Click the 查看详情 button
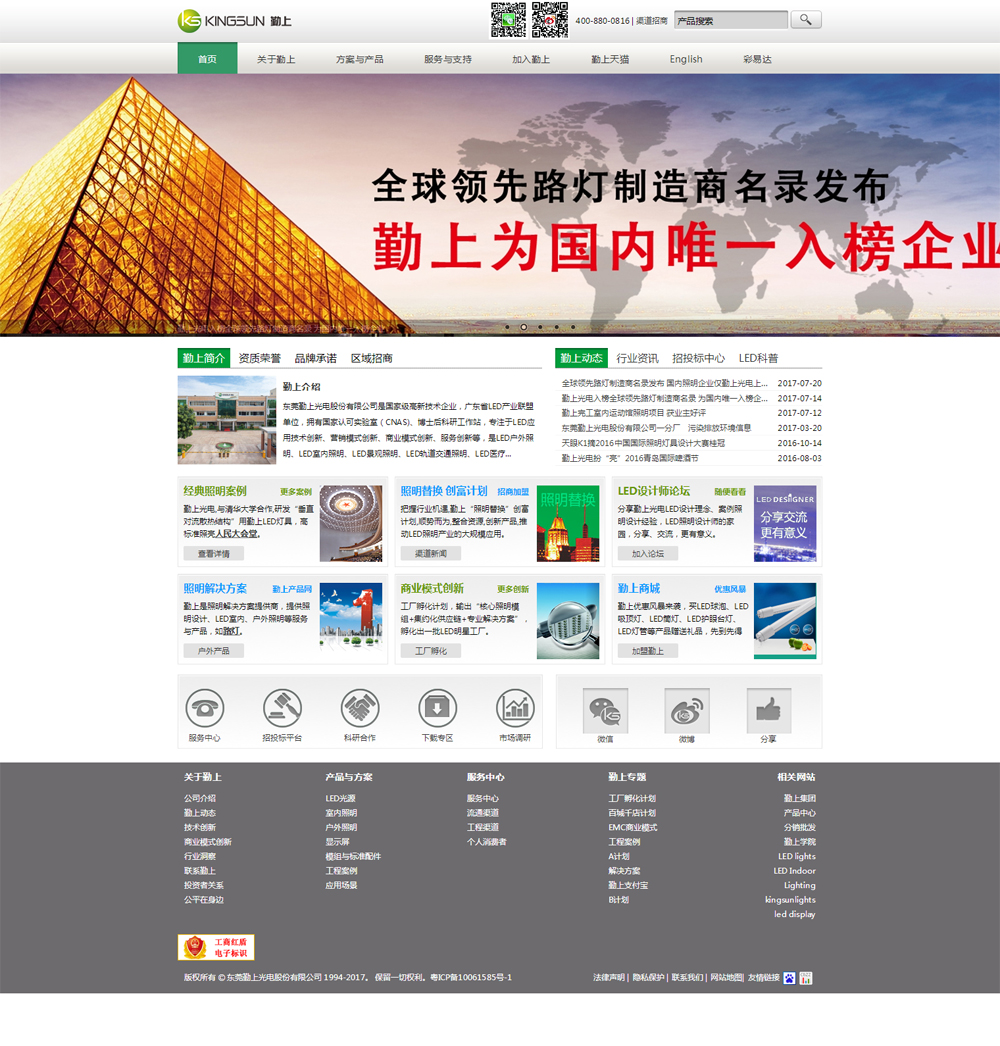 (x=213, y=553)
